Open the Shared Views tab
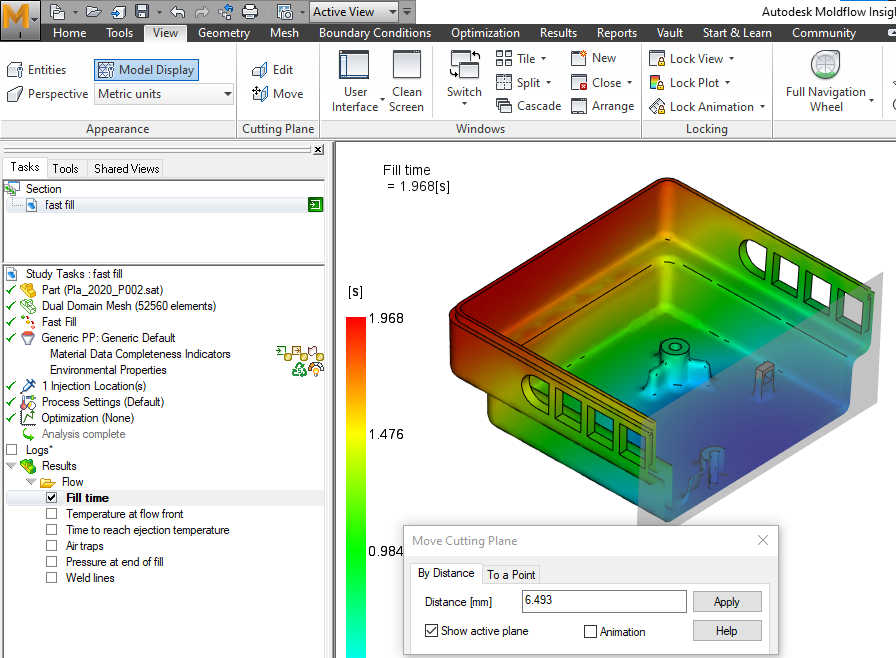This screenshot has width=896, height=658. pyautogui.click(x=125, y=168)
